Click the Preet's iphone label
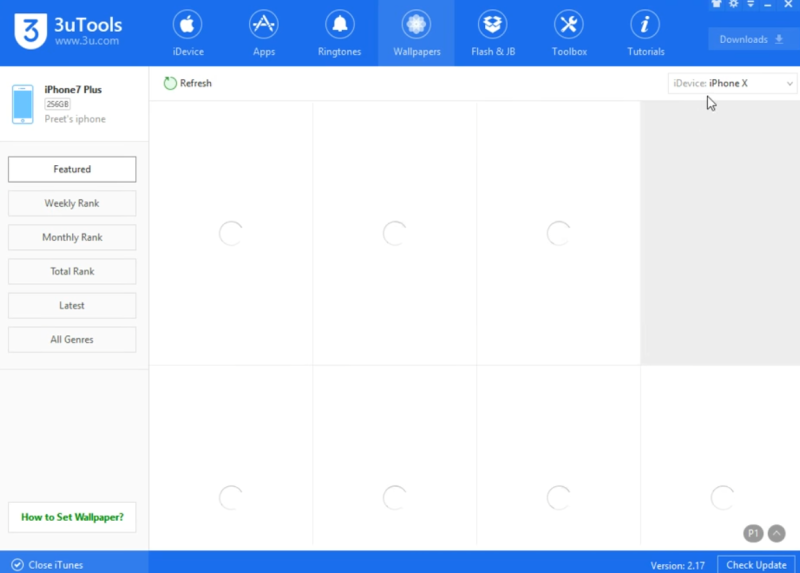 (x=75, y=119)
